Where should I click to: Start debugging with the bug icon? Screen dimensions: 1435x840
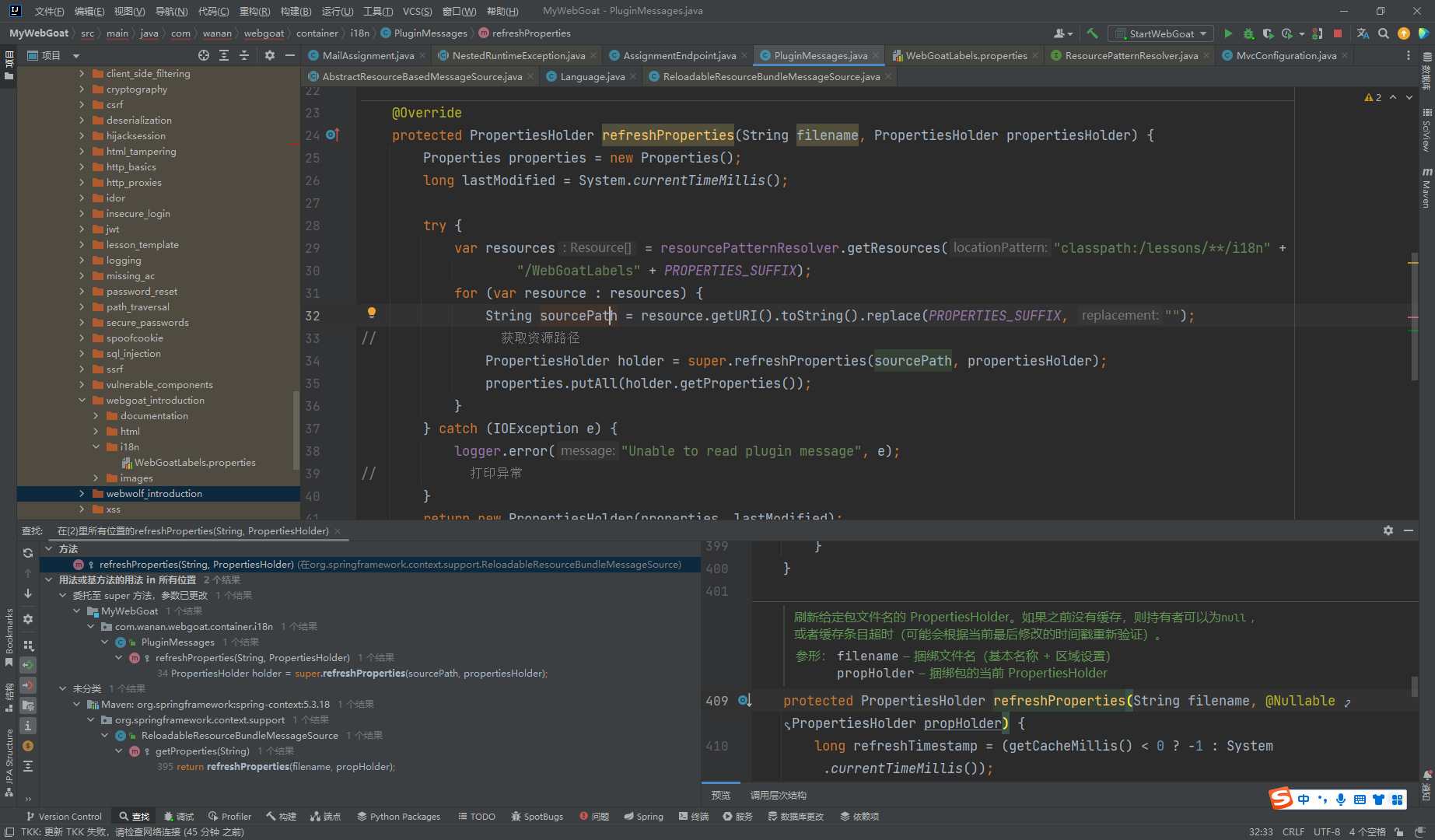tap(1248, 33)
